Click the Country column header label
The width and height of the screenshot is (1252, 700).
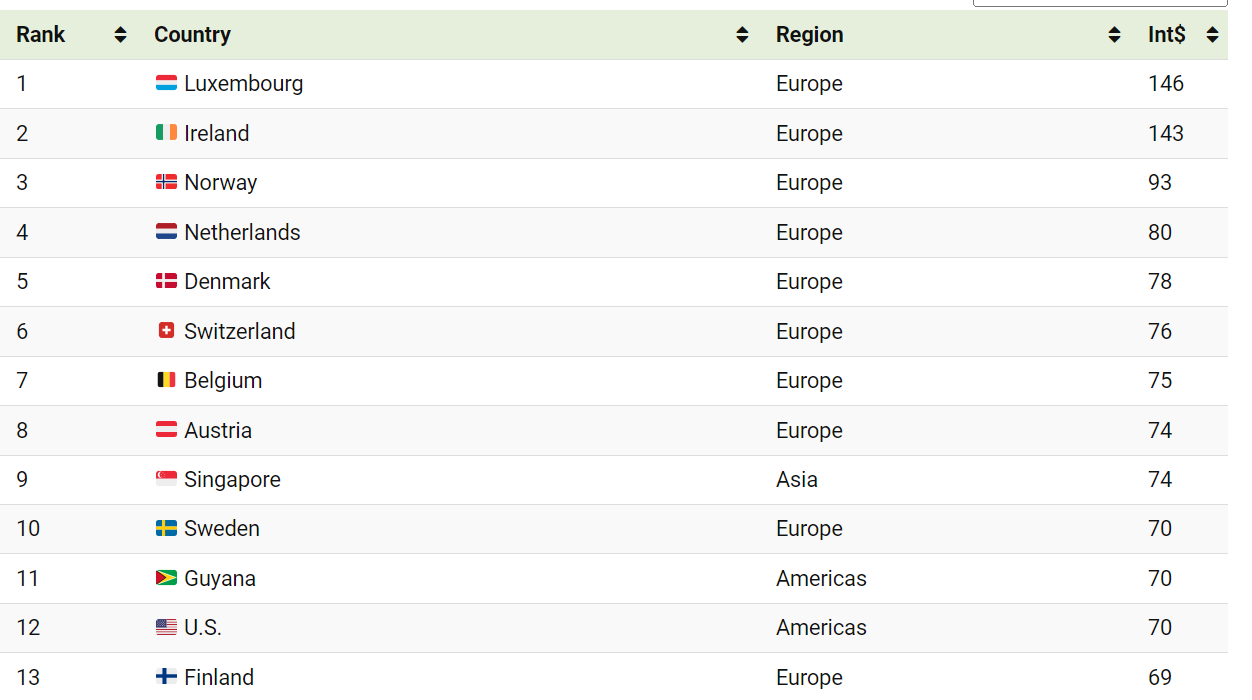click(192, 35)
